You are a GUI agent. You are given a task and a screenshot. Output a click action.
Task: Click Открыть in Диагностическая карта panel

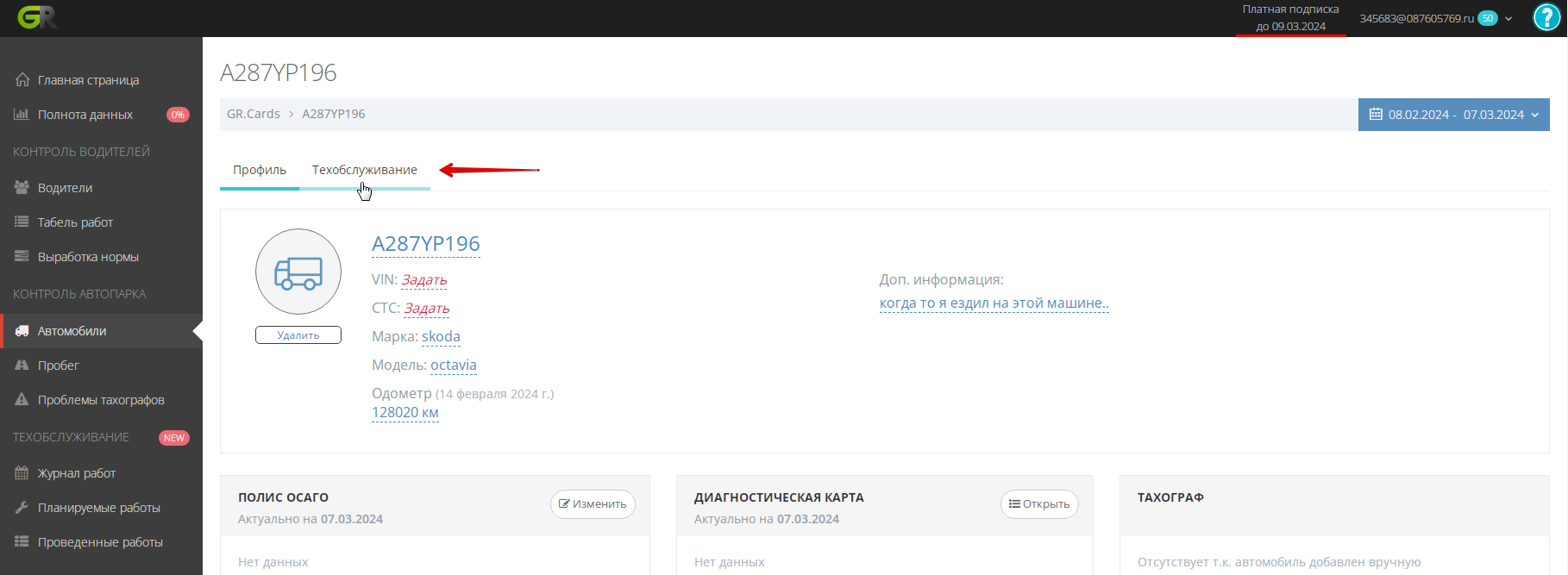(x=1039, y=504)
